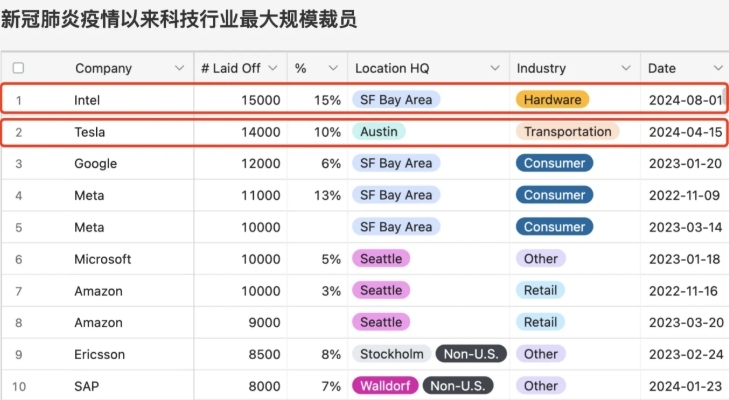
Task: Select the Industry header label
Action: click(x=541, y=68)
